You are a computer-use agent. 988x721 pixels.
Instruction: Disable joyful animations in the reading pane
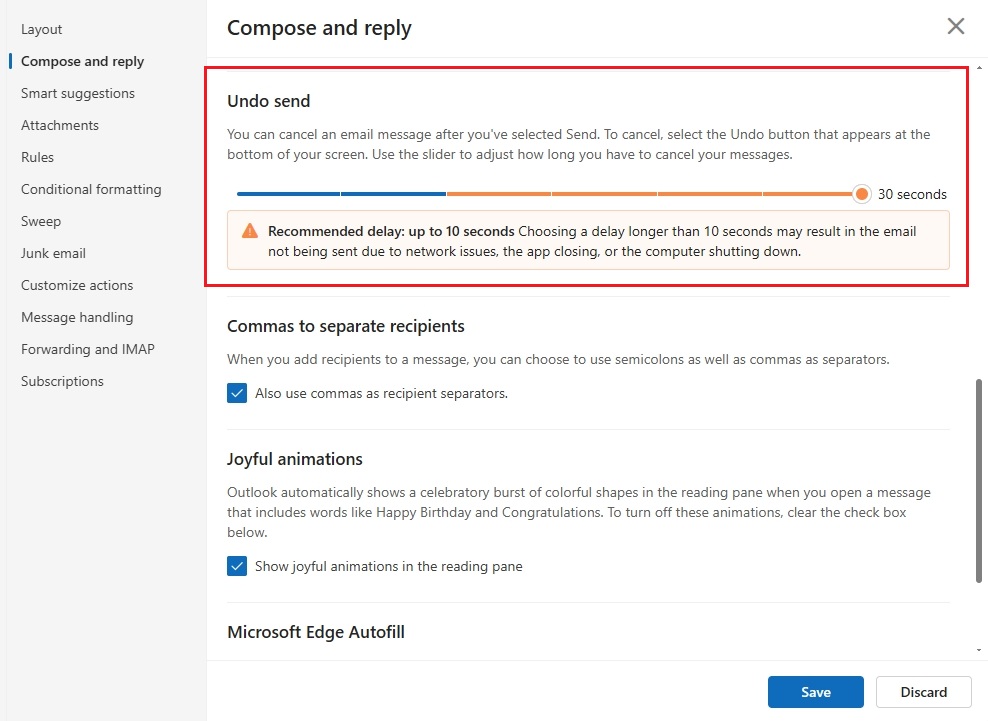pos(237,566)
